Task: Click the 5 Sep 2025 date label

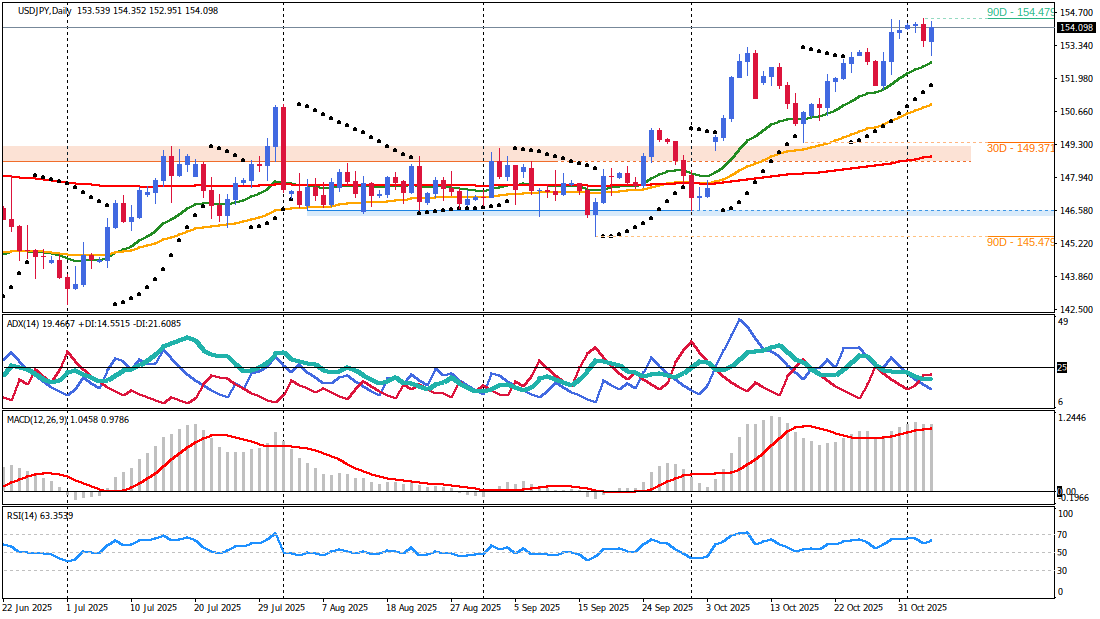Action: coord(537,608)
